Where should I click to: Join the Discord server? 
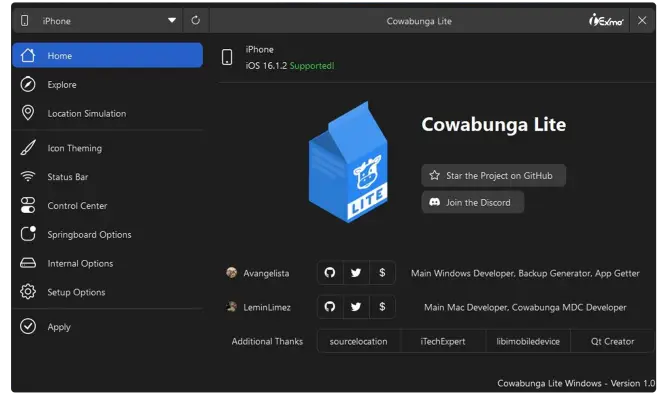click(x=473, y=202)
